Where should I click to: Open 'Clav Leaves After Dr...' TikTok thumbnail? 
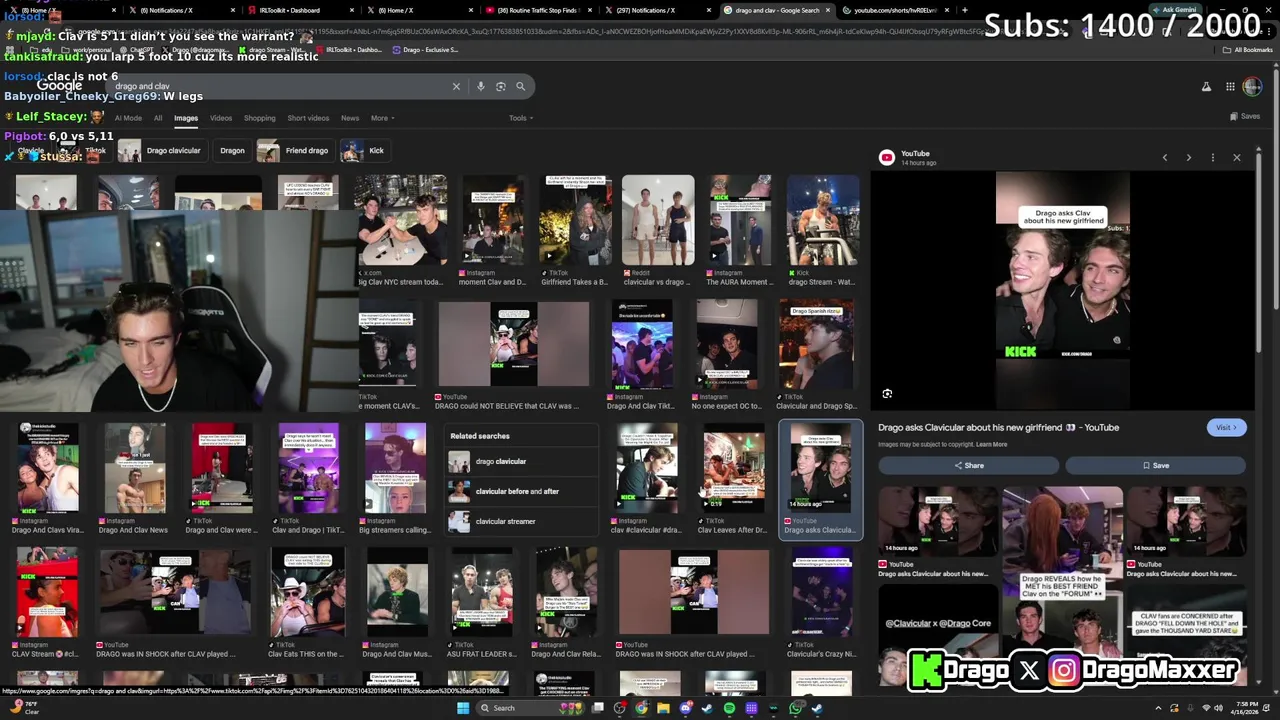[733, 470]
